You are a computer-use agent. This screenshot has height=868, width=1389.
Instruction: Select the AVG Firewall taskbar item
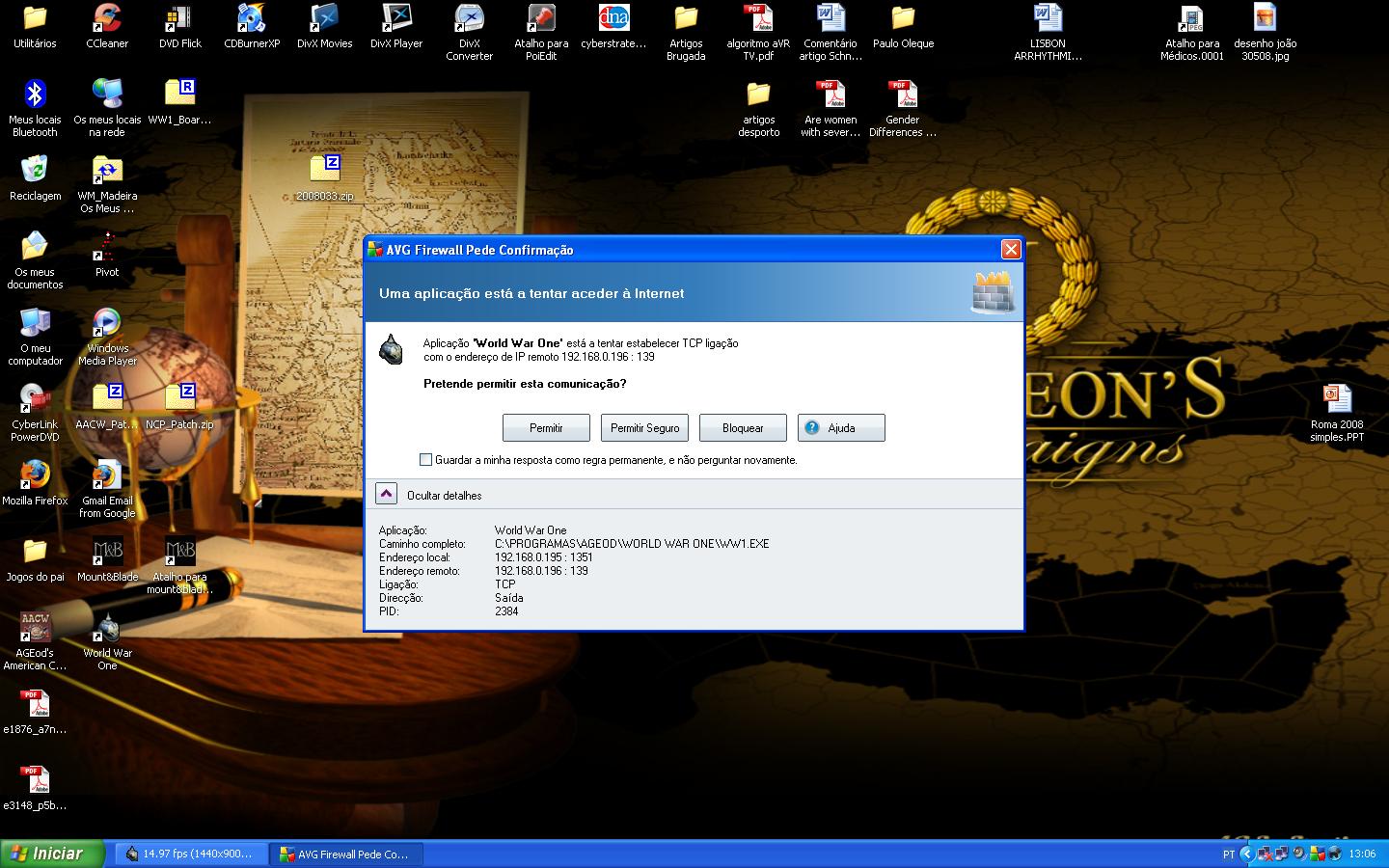tap(343, 854)
